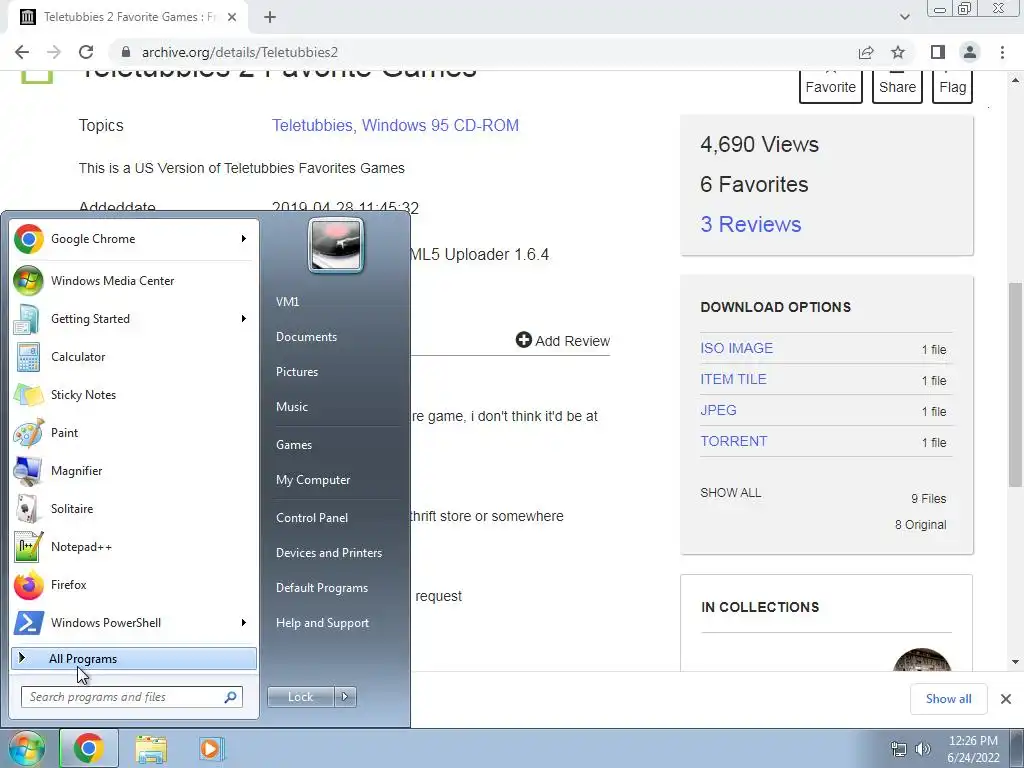
Task: Click Teletubbies topic link
Action: [312, 125]
